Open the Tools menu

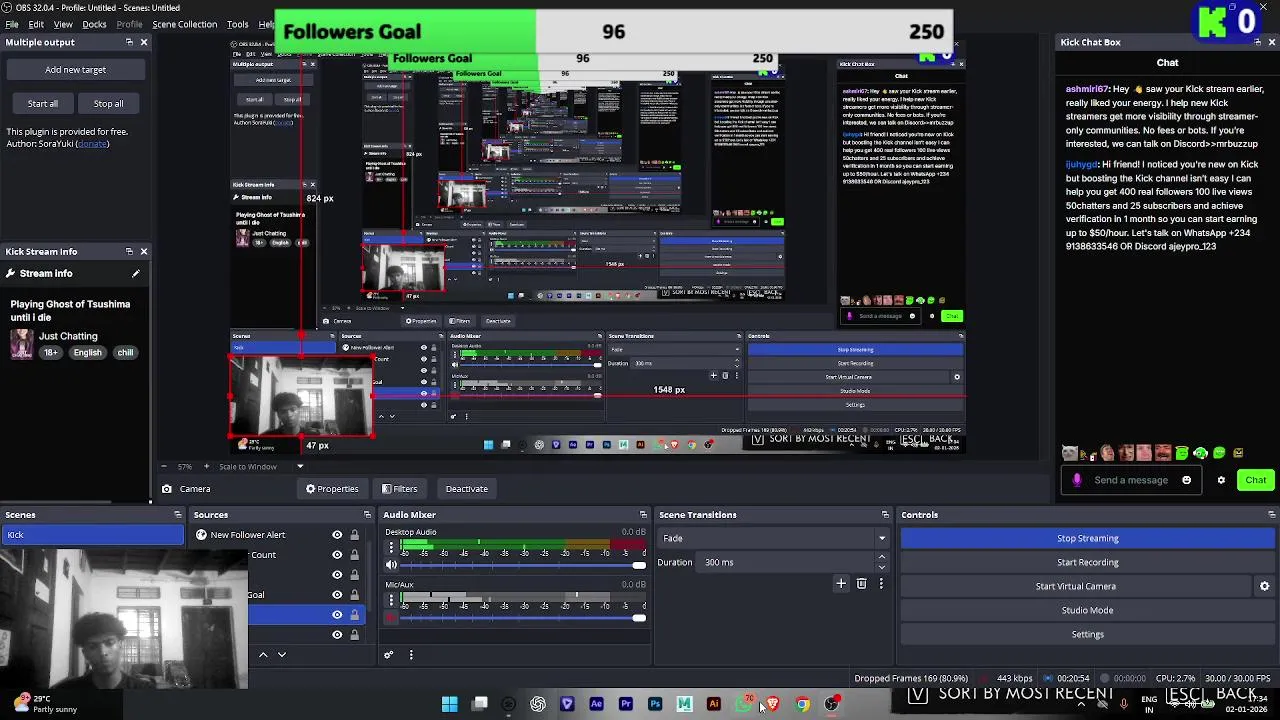click(237, 24)
